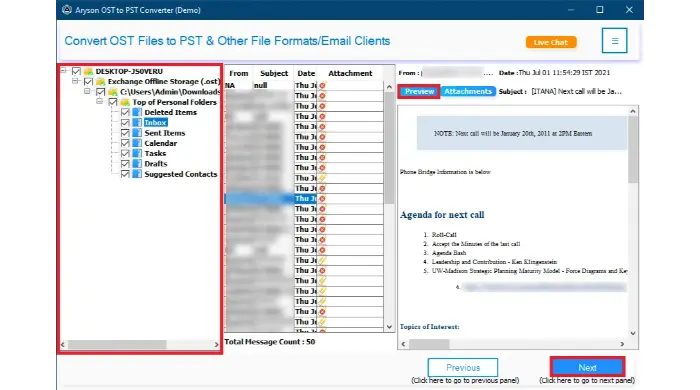This screenshot has width=700, height=390.
Task: Uncheck the Sent Items checkbox
Action: click(125, 133)
